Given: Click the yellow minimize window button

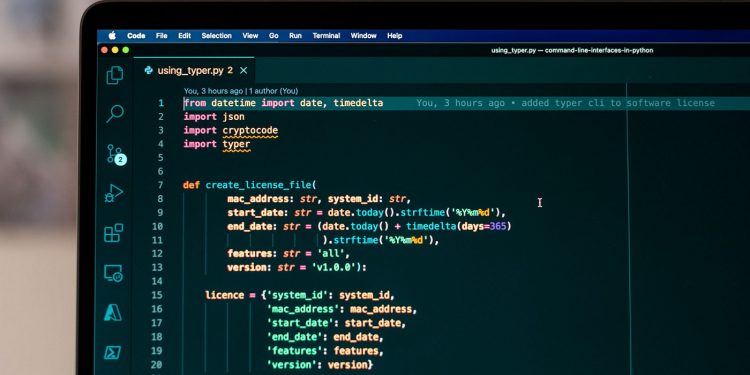Looking at the screenshot, I should [x=115, y=50].
